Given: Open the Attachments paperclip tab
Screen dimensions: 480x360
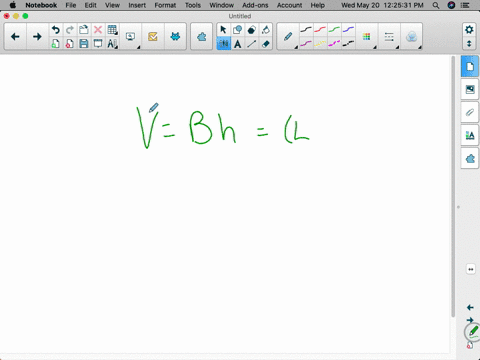Looking at the screenshot, I should coord(470,112).
